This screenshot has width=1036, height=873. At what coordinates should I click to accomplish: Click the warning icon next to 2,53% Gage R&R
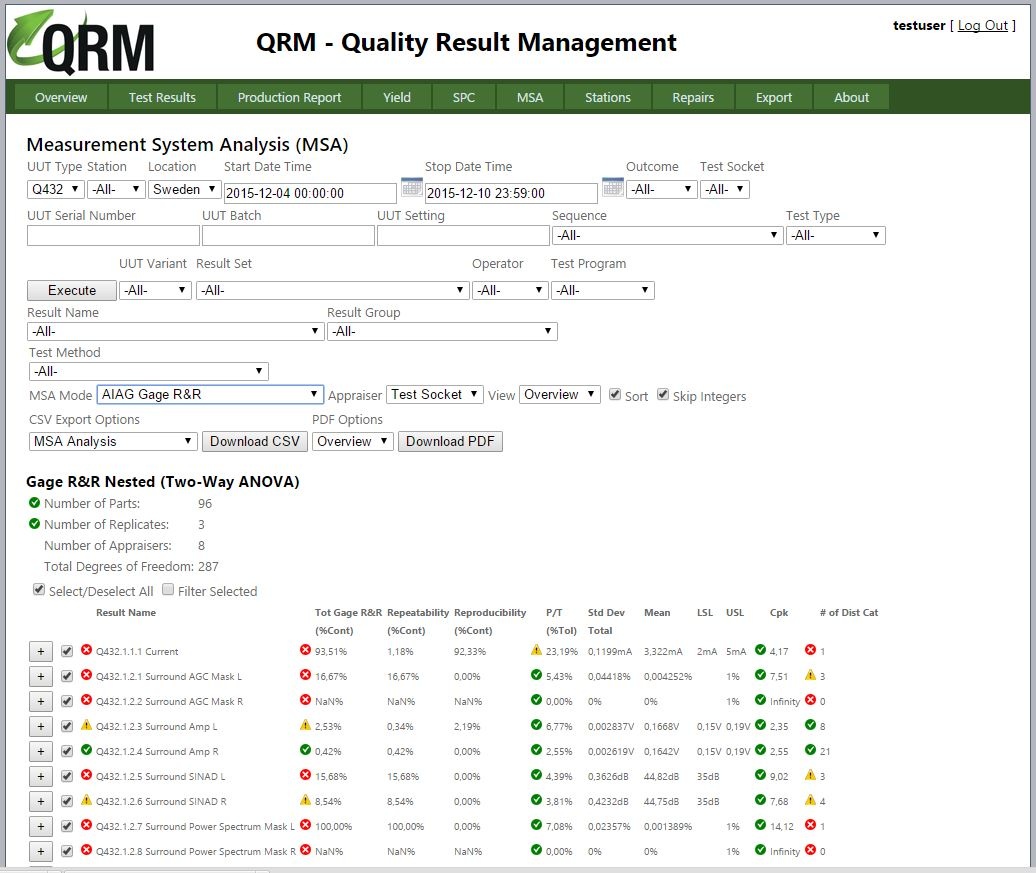pyautogui.click(x=305, y=725)
